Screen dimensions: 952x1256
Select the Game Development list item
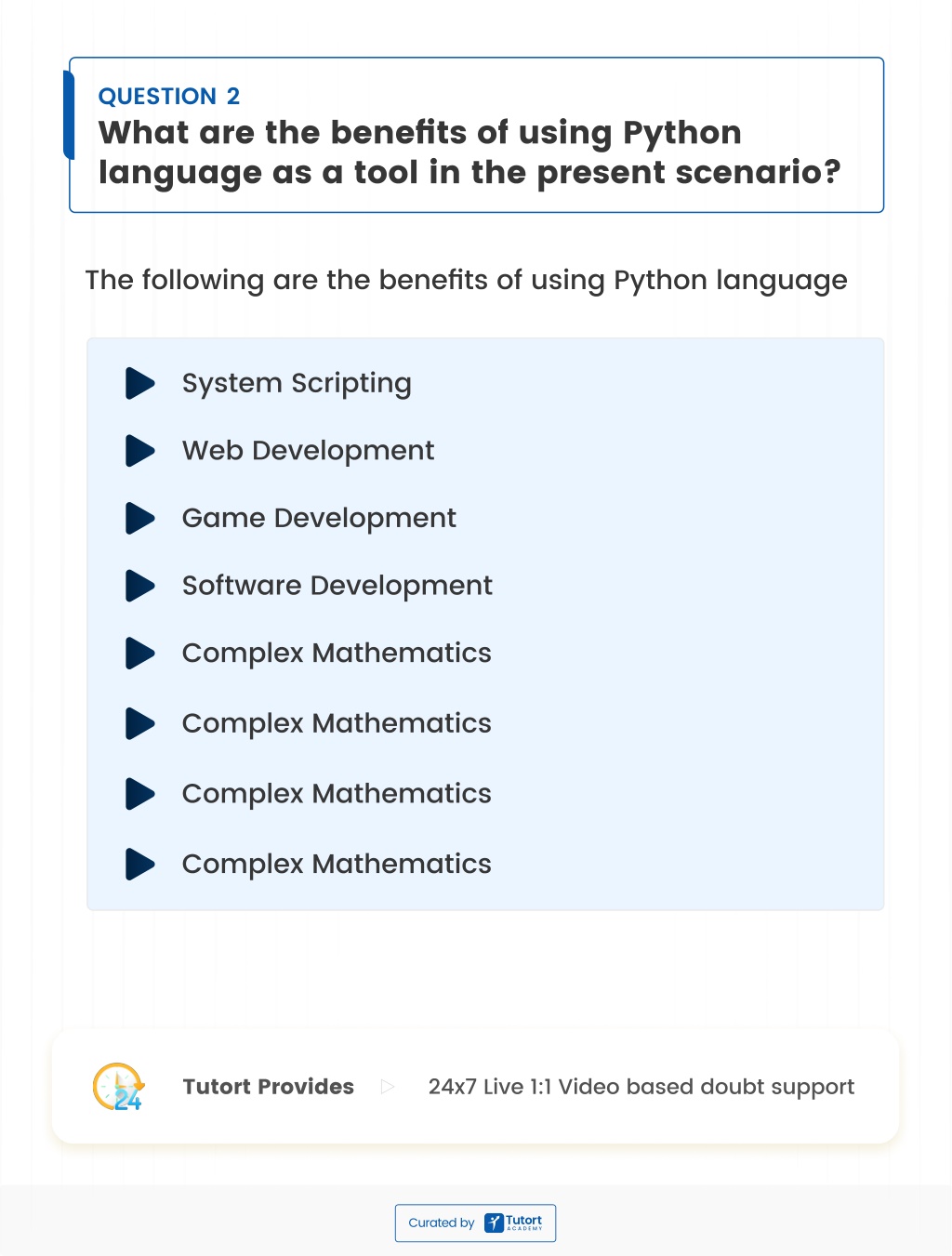click(319, 518)
